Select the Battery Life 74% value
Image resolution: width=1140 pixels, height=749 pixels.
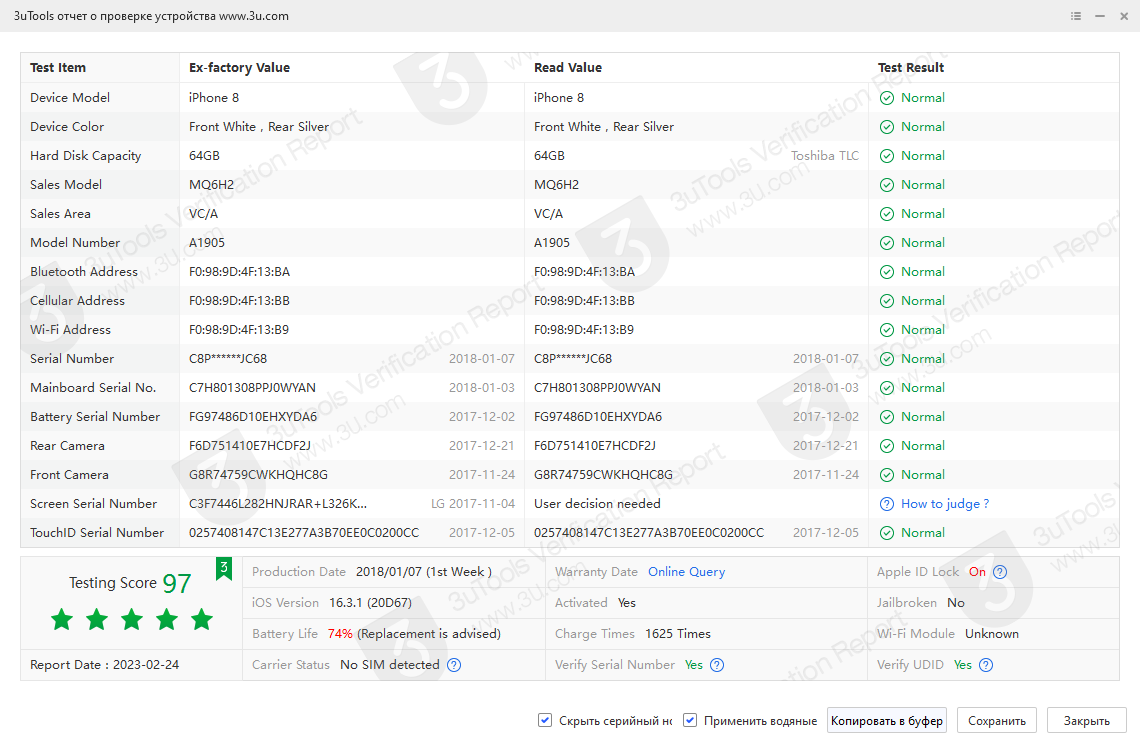pos(340,634)
